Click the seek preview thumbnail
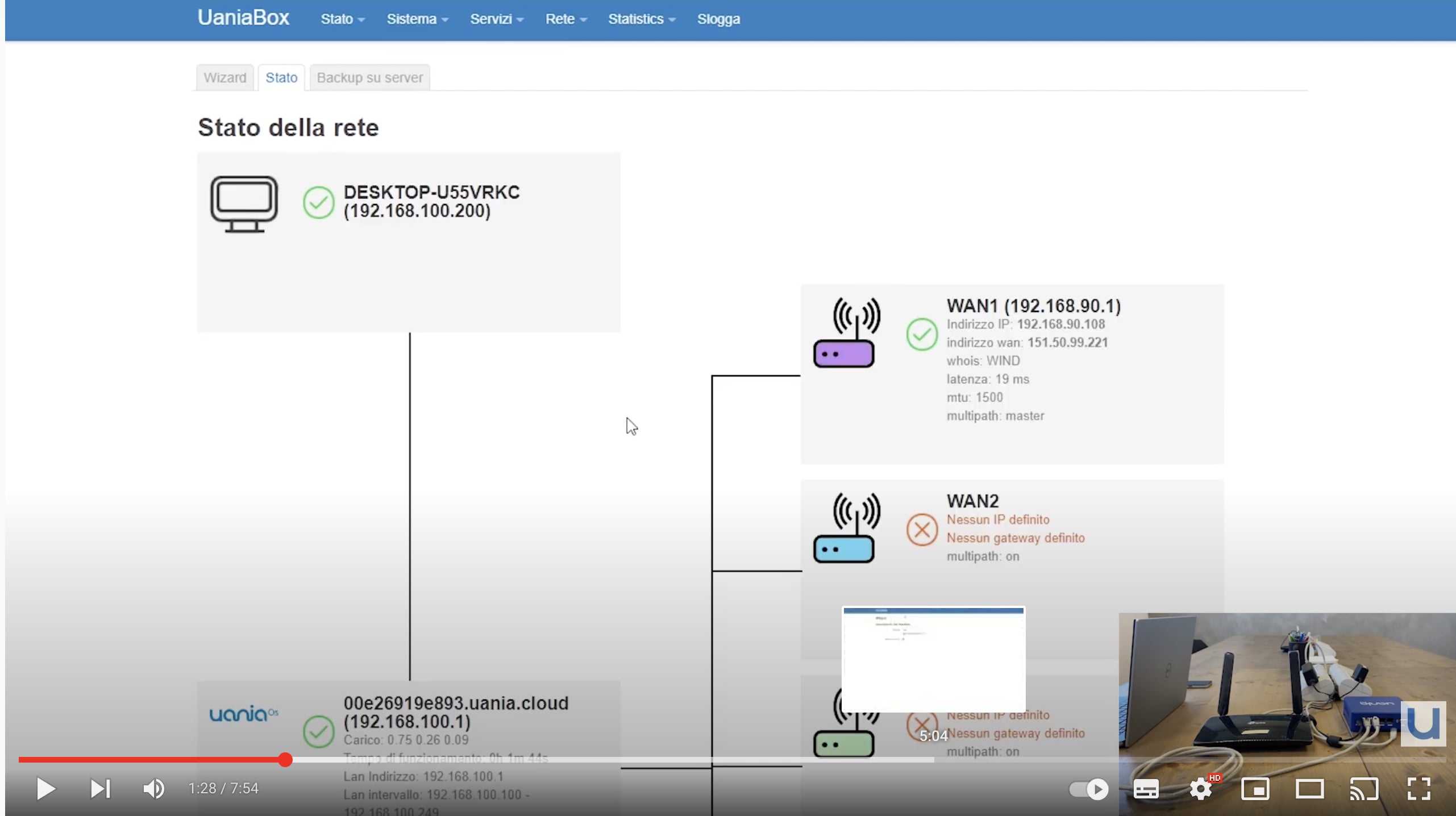1456x816 pixels. 934,659
